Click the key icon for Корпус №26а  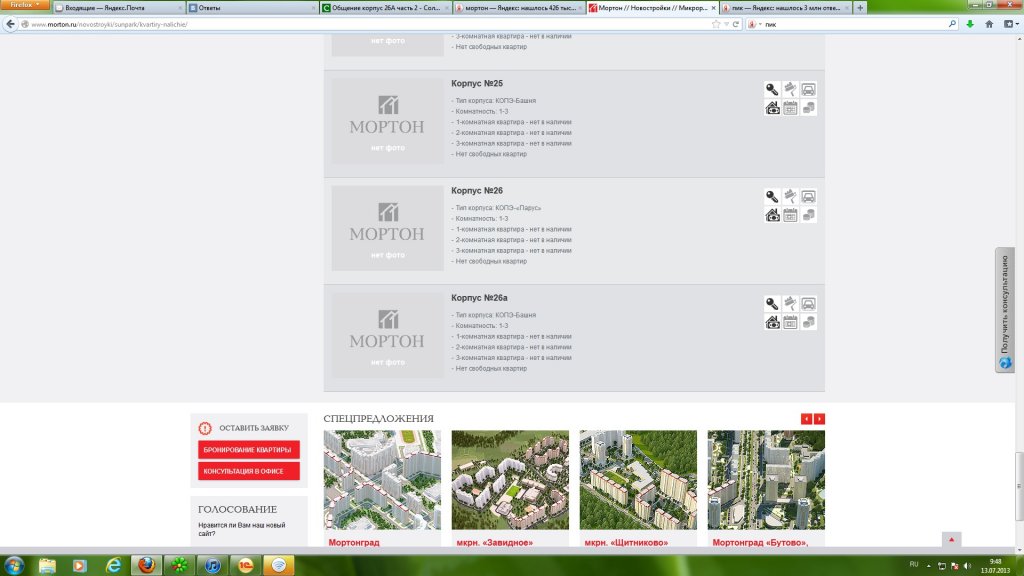tap(772, 304)
